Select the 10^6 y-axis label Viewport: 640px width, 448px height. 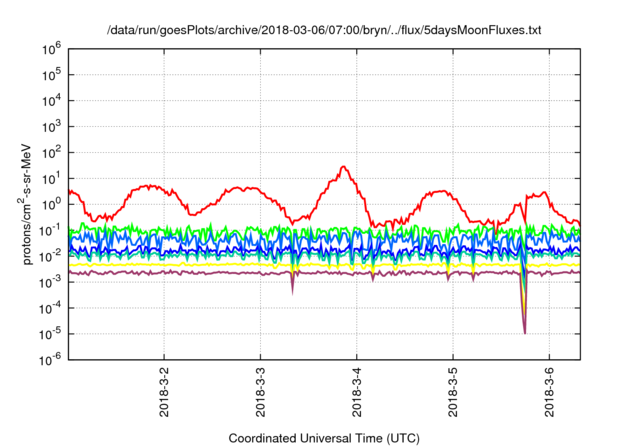pyautogui.click(x=51, y=50)
